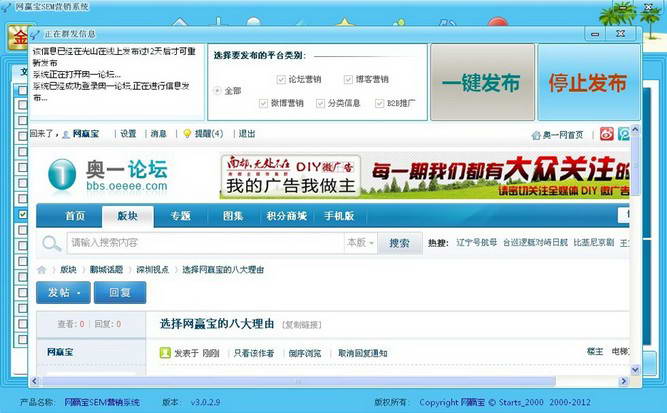Click the 取消回复通知 link

[x=362, y=353]
